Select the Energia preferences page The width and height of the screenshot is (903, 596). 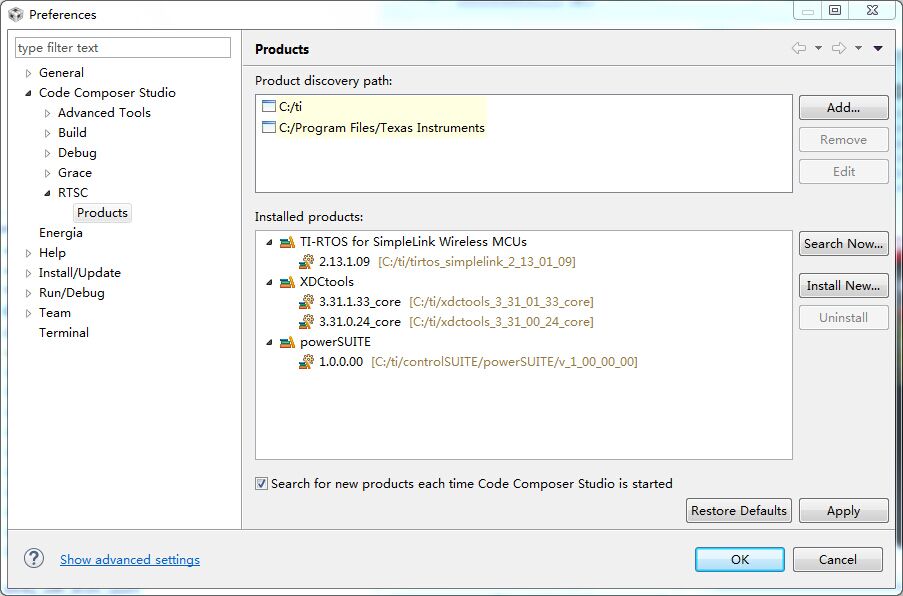point(61,233)
